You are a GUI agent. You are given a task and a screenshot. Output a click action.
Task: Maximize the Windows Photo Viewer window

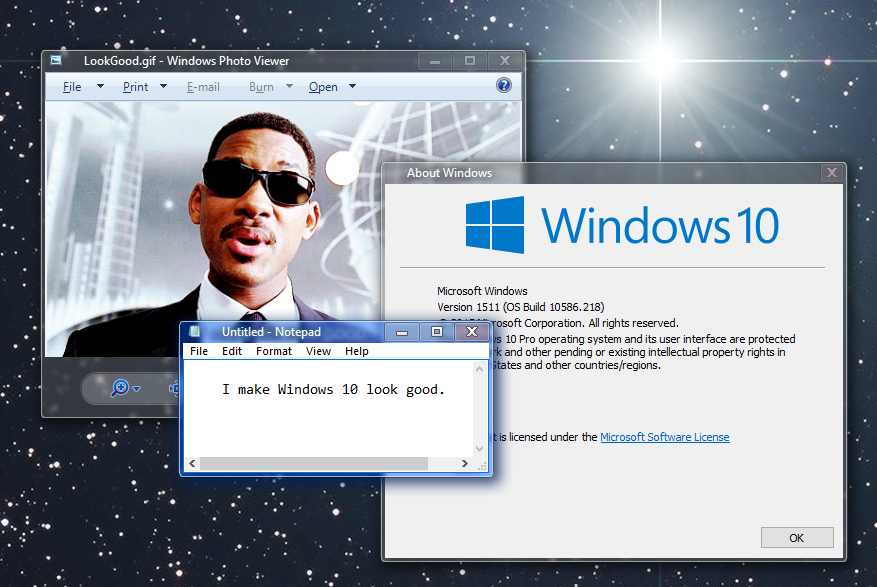tap(470, 61)
